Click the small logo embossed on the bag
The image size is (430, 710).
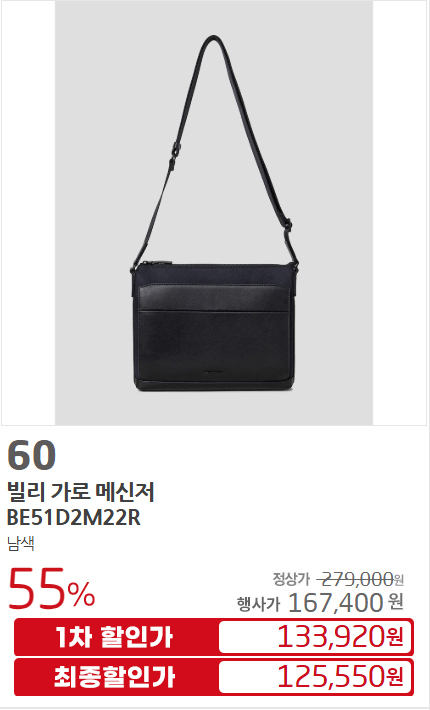213,373
